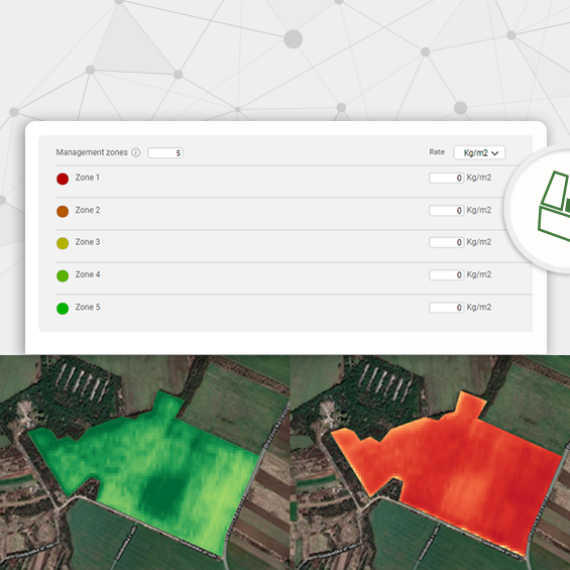
Task: Select the red Zone 1 color dot
Action: [x=63, y=179]
